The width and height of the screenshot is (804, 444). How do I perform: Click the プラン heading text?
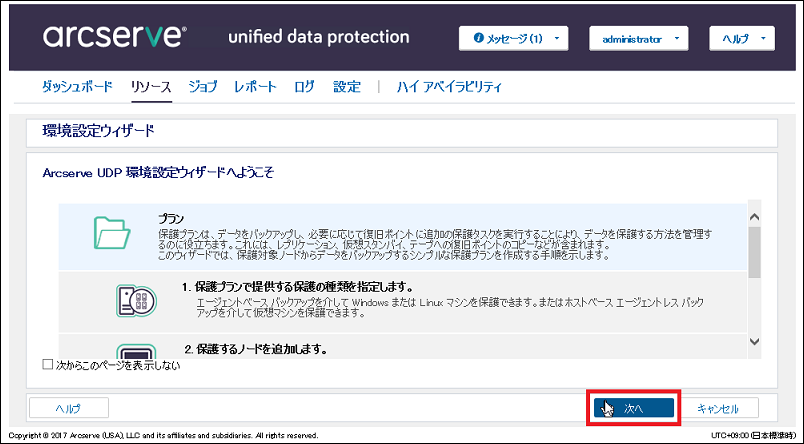[171, 219]
